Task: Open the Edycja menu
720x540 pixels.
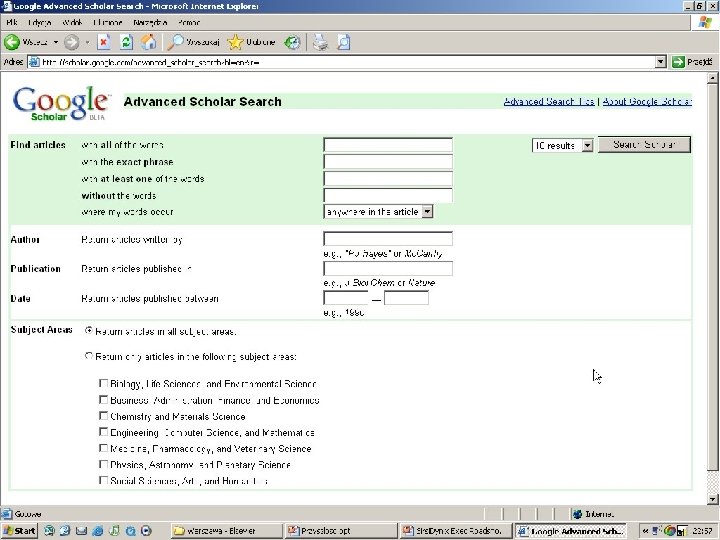Action: click(39, 22)
